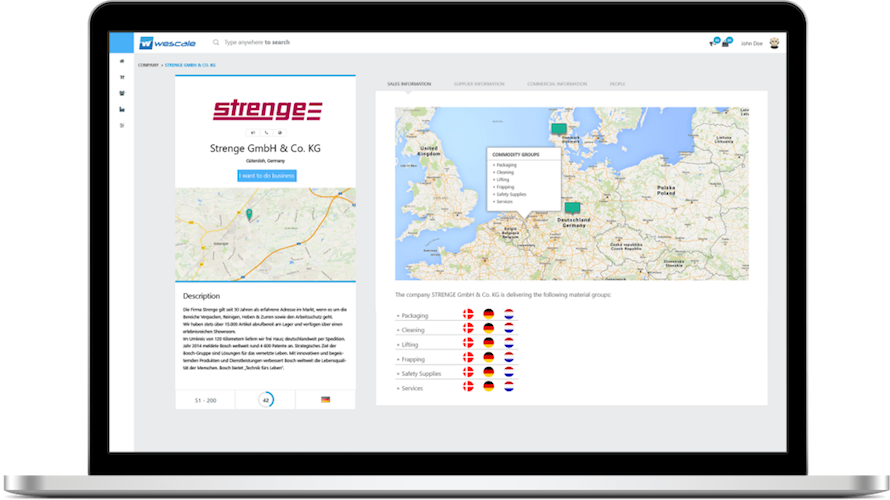Click John Doe user name
The width and height of the screenshot is (890, 500).
[752, 44]
